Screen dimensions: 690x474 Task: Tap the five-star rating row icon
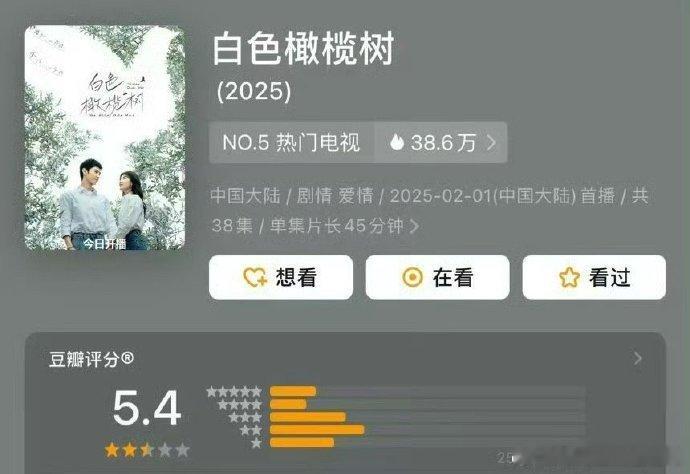pos(234,391)
